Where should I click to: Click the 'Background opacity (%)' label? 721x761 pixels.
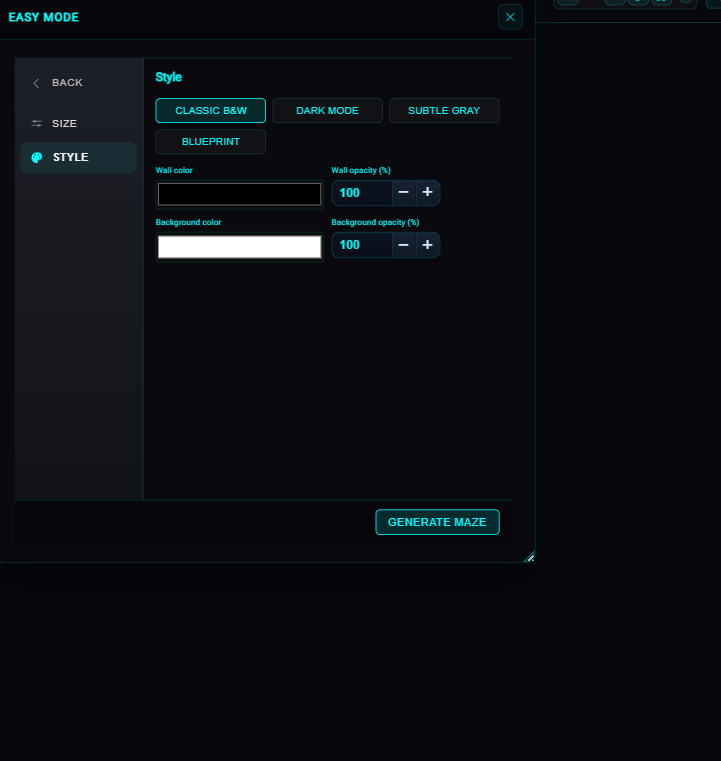[x=375, y=222]
